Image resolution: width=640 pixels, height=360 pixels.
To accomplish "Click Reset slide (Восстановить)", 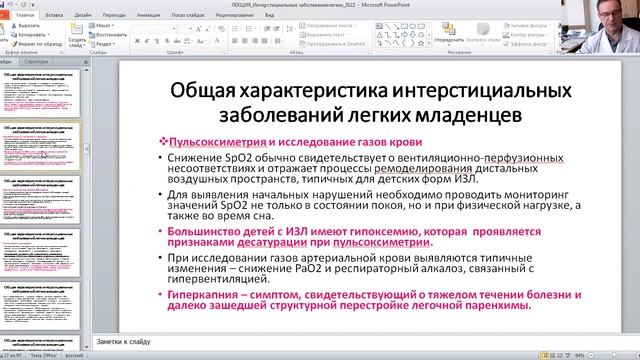I will [108, 35].
